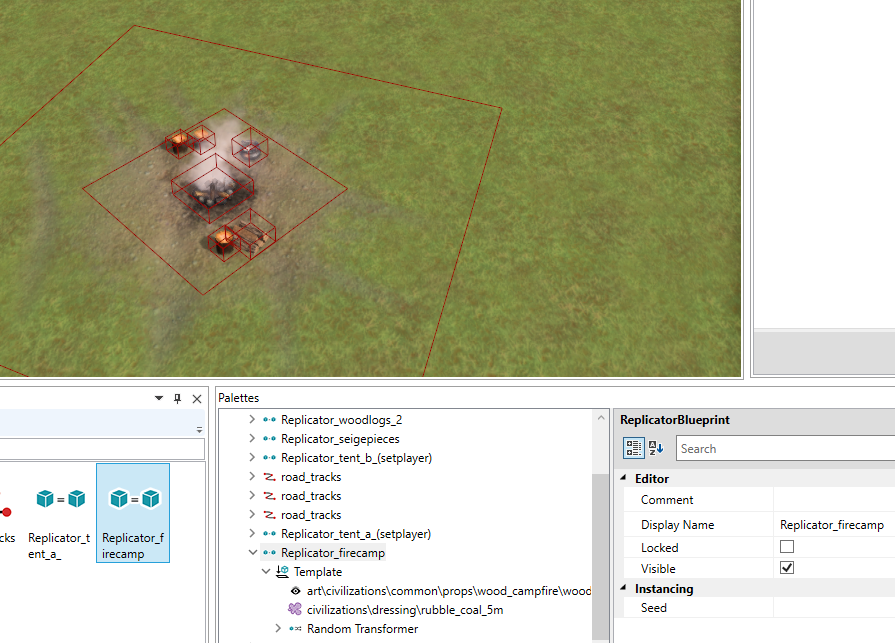The image size is (895, 643).
Task: Select the Replicator_firecamp palette thumbnail icon
Action: coord(134,499)
